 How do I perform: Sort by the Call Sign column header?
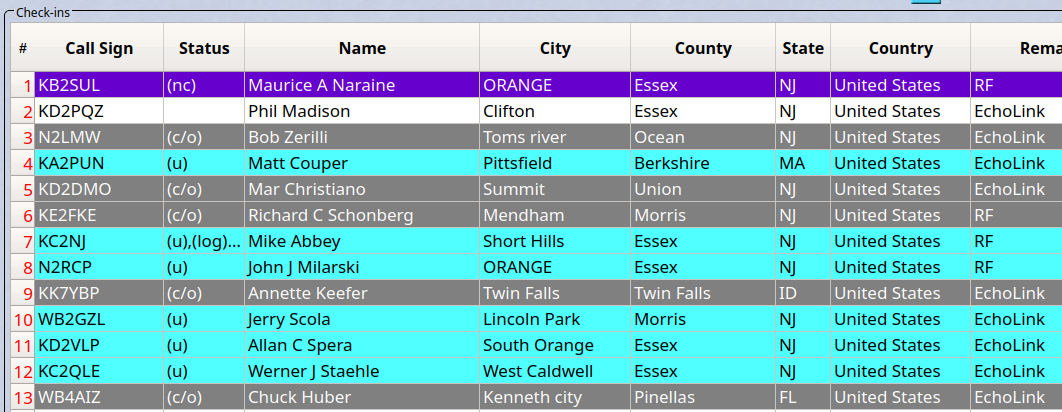coord(99,48)
